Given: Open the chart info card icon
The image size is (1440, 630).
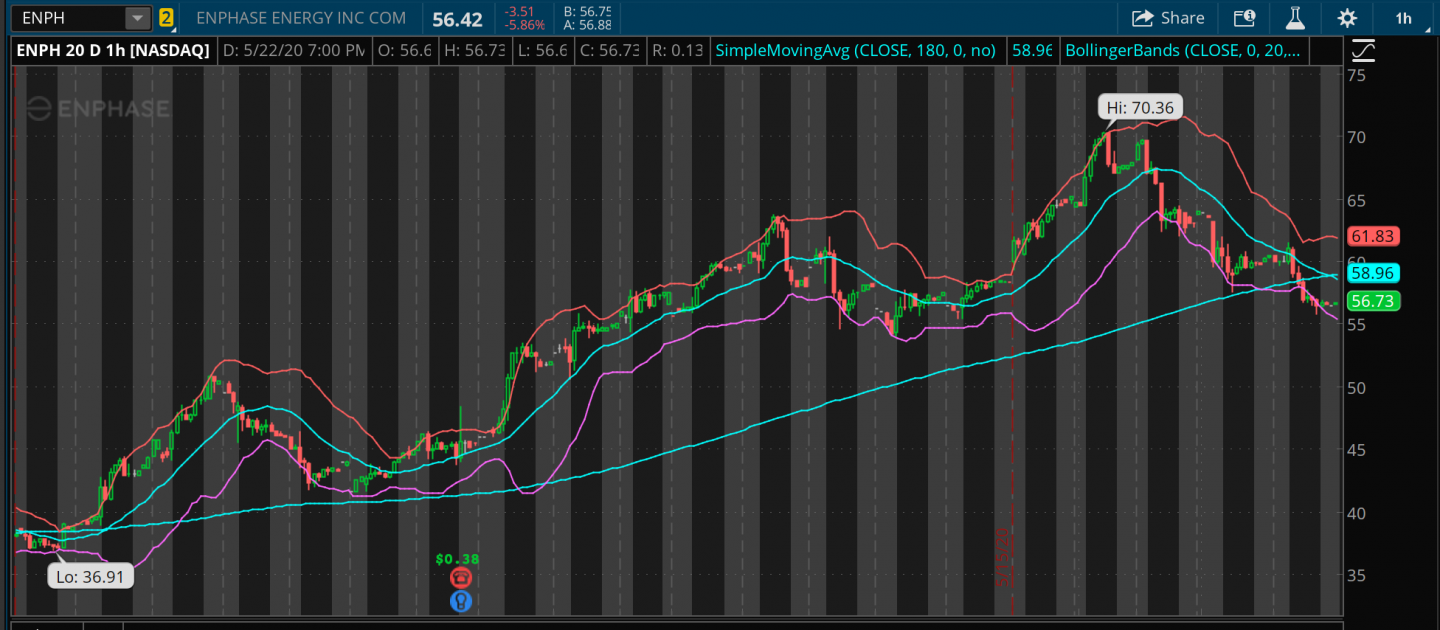Looking at the screenshot, I should 1244,18.
